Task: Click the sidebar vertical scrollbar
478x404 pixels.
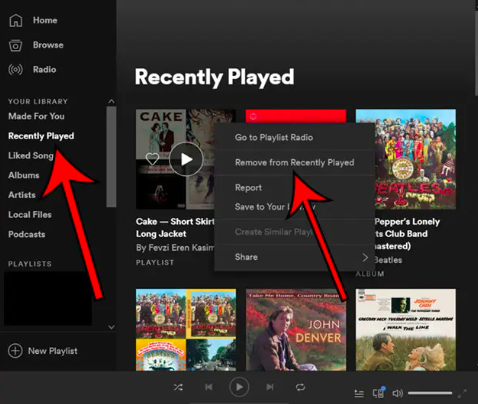Action: pos(111,157)
